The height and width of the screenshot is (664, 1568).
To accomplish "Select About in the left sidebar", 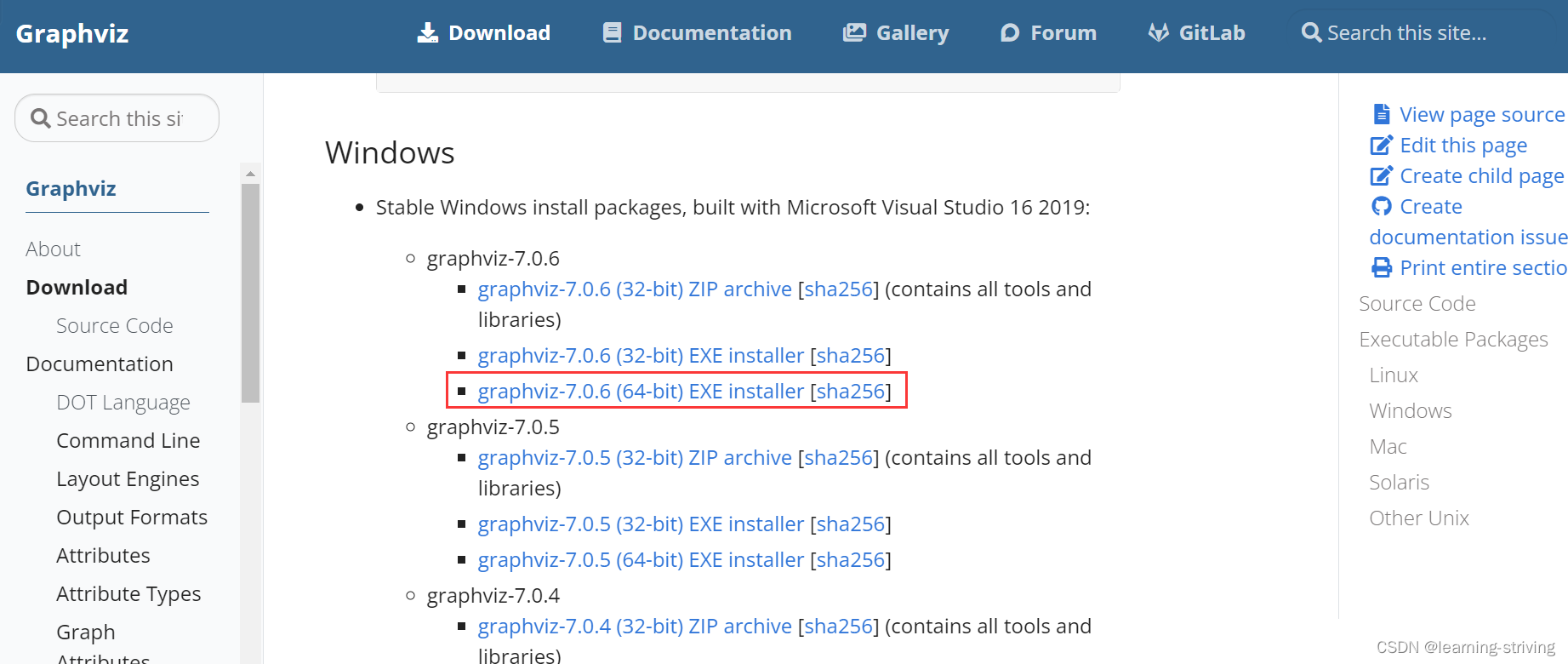I will [53, 249].
